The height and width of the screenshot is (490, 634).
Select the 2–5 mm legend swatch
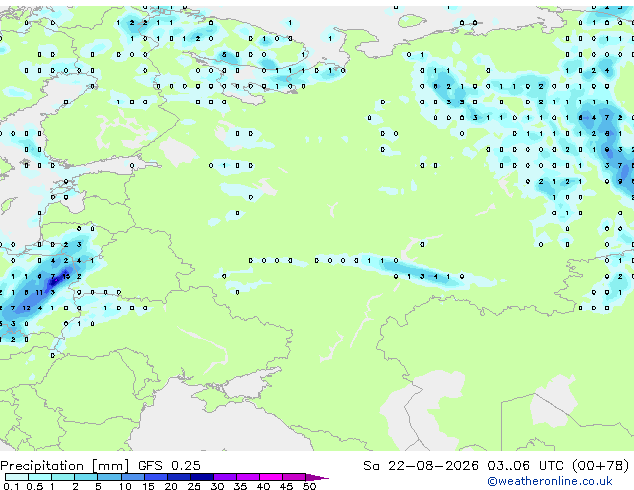pos(86,477)
